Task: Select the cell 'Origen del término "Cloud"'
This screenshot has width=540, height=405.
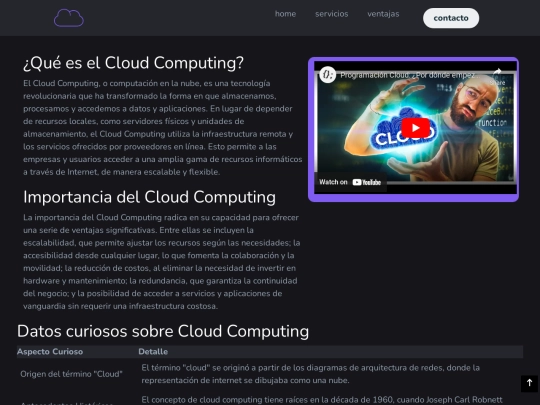Action: (x=71, y=374)
